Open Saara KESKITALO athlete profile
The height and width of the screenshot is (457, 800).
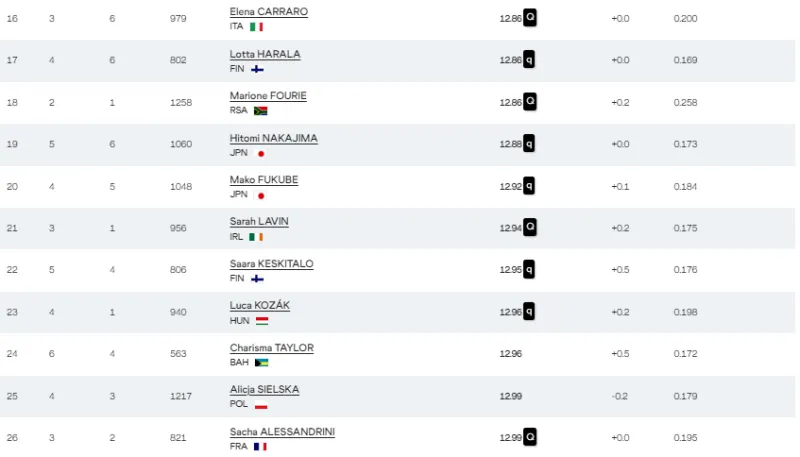[271, 264]
